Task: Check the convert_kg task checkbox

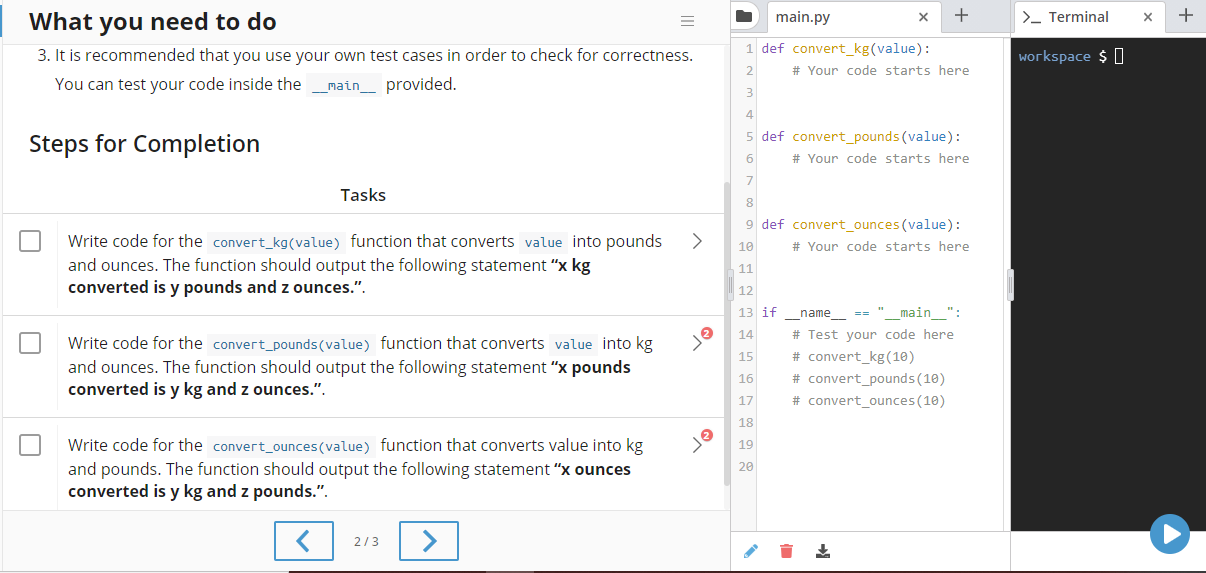Action: pyautogui.click(x=30, y=241)
